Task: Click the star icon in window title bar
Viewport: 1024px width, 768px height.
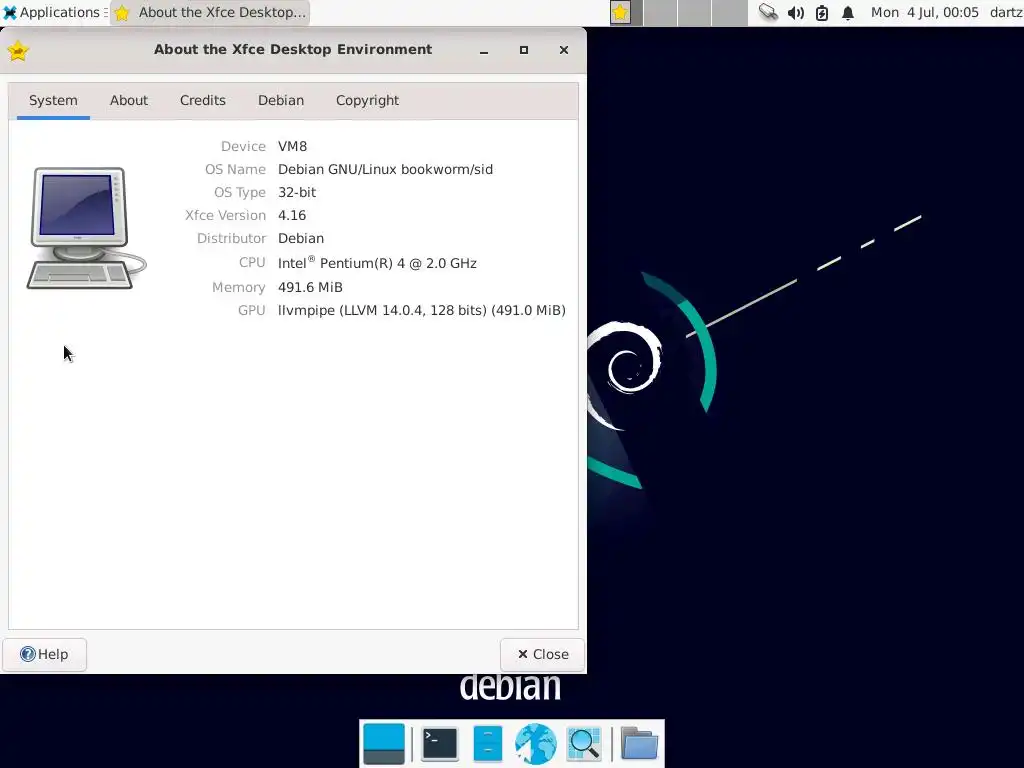Action: [18, 50]
